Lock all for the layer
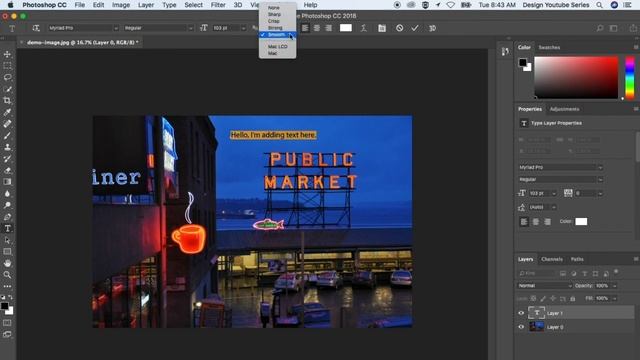 click(x=573, y=298)
